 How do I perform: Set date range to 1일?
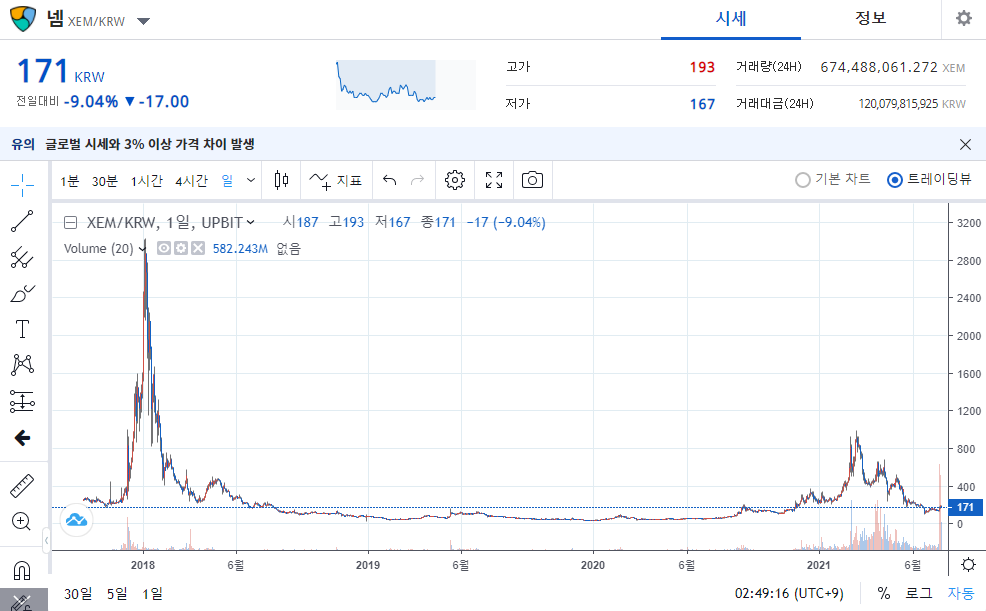pos(152,593)
